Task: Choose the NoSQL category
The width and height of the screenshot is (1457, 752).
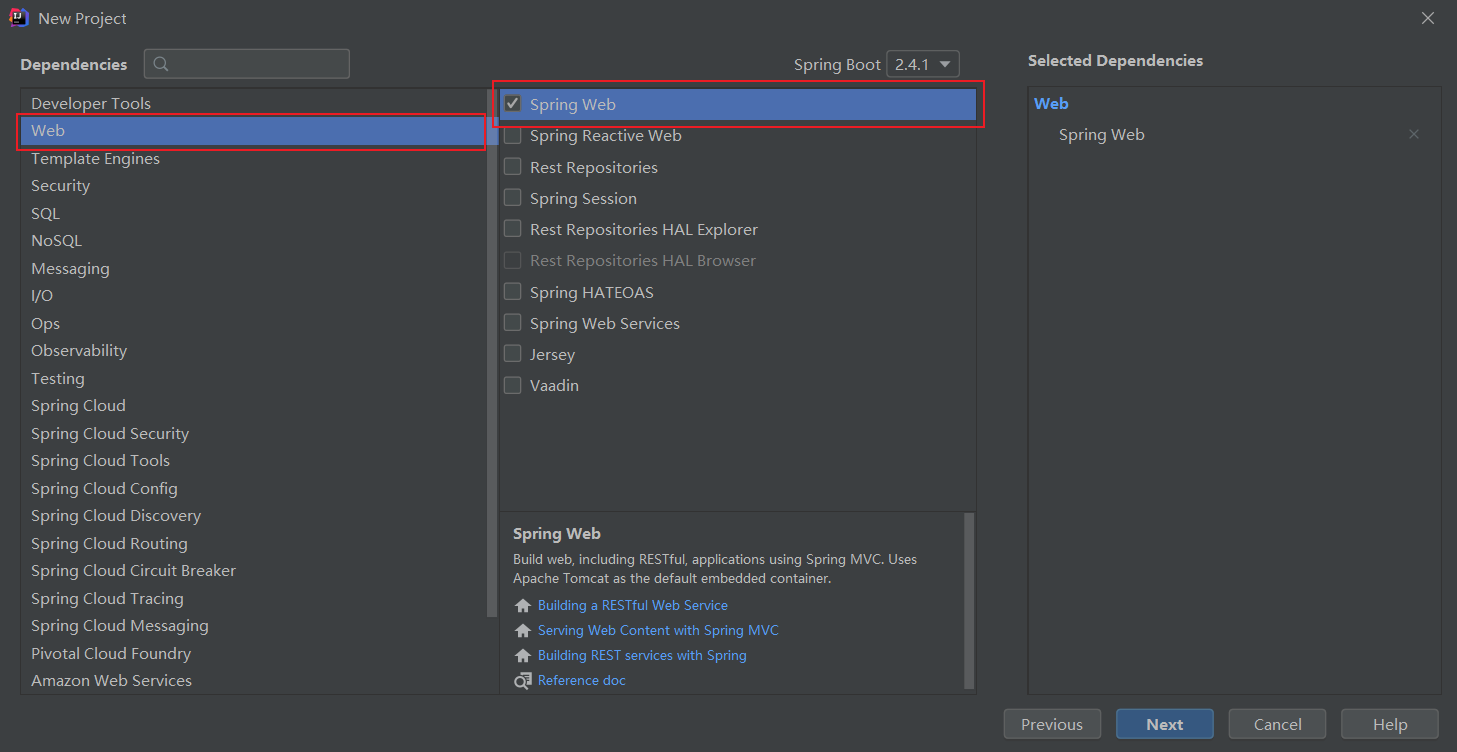Action: pyautogui.click(x=253, y=241)
